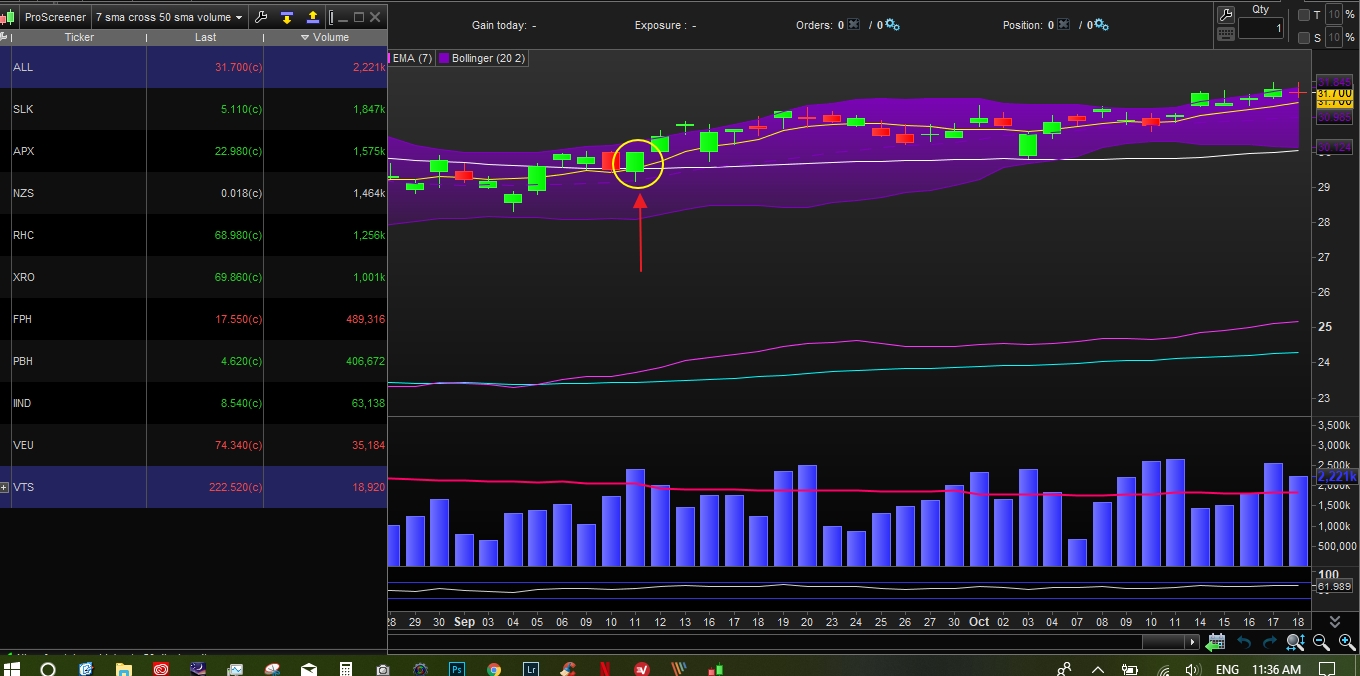Click the keyboard icon beside Qty
The height and width of the screenshot is (676, 1360).
[1225, 33]
